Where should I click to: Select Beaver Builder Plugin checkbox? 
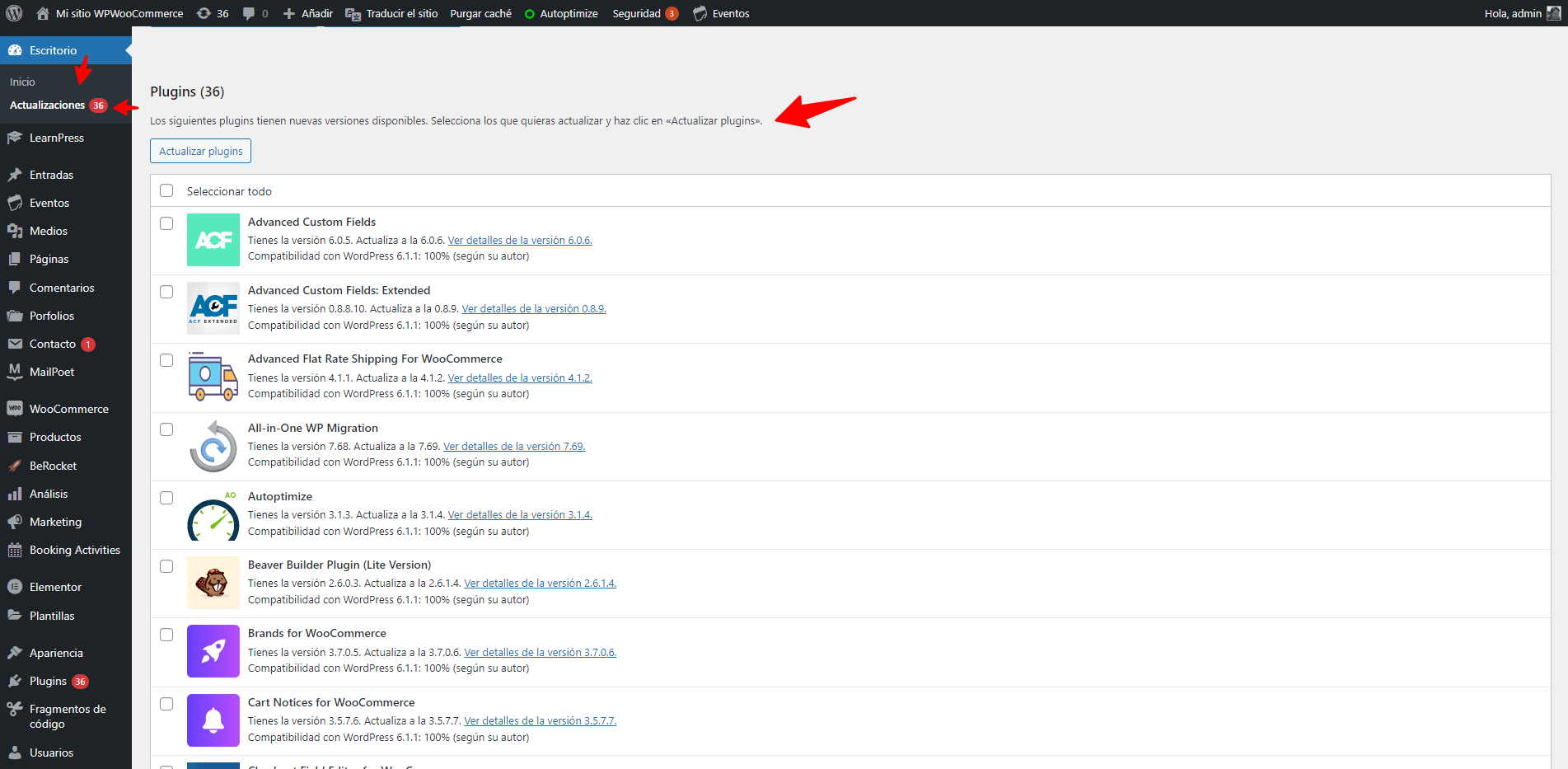[166, 566]
